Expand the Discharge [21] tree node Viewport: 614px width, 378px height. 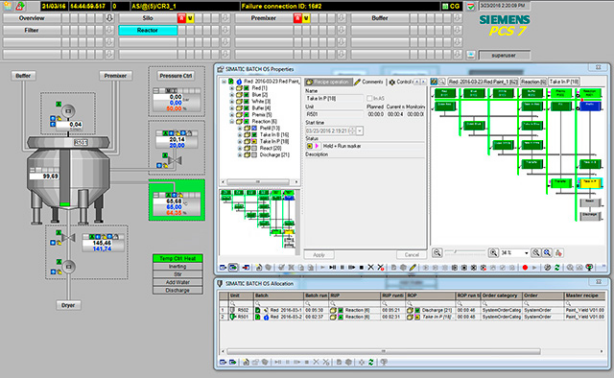pyautogui.click(x=240, y=155)
